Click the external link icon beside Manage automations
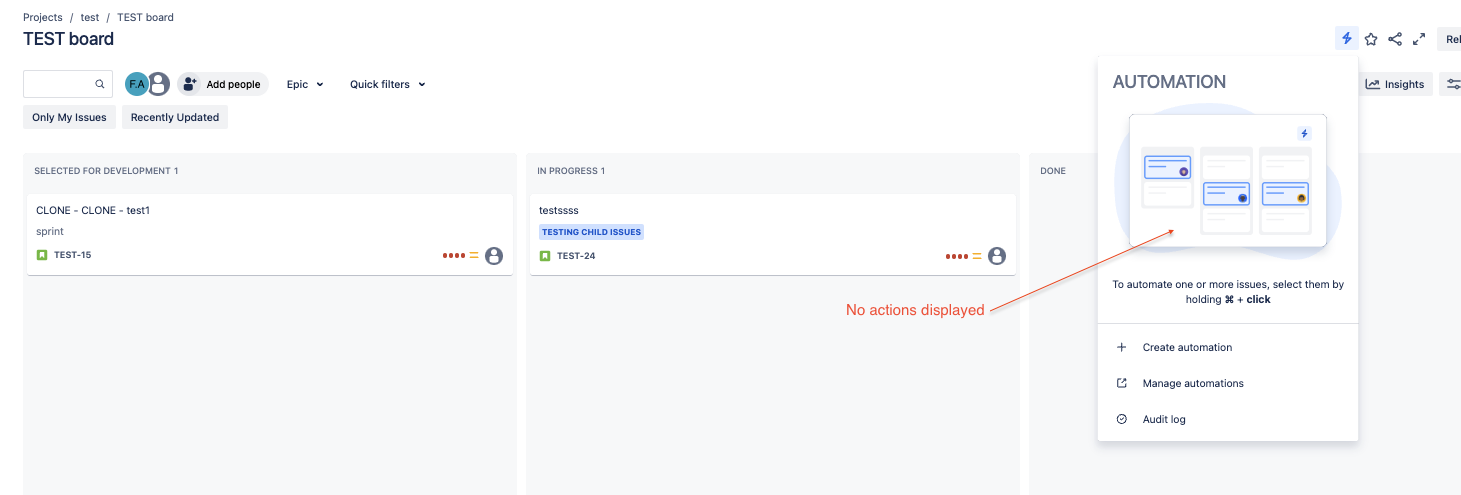1461x495 pixels. point(1121,383)
